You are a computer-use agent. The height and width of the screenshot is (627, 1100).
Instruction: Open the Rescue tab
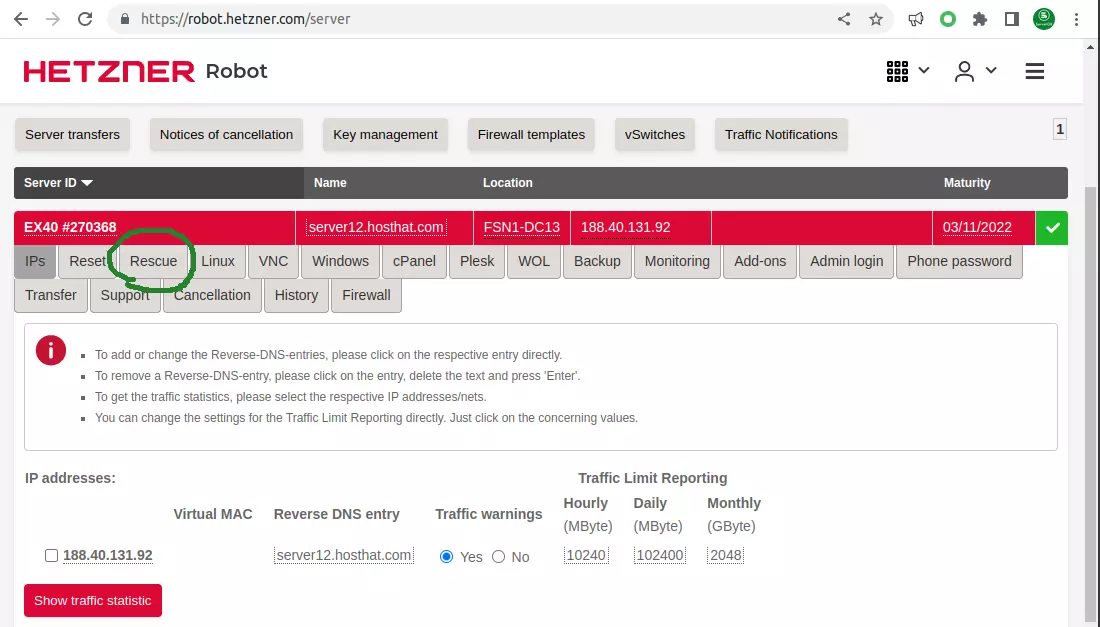click(153, 261)
